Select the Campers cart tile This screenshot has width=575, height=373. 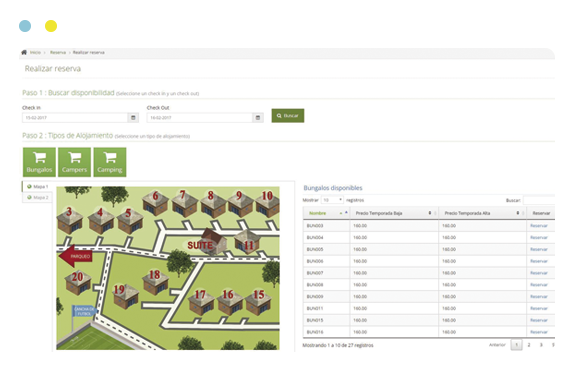click(x=74, y=162)
